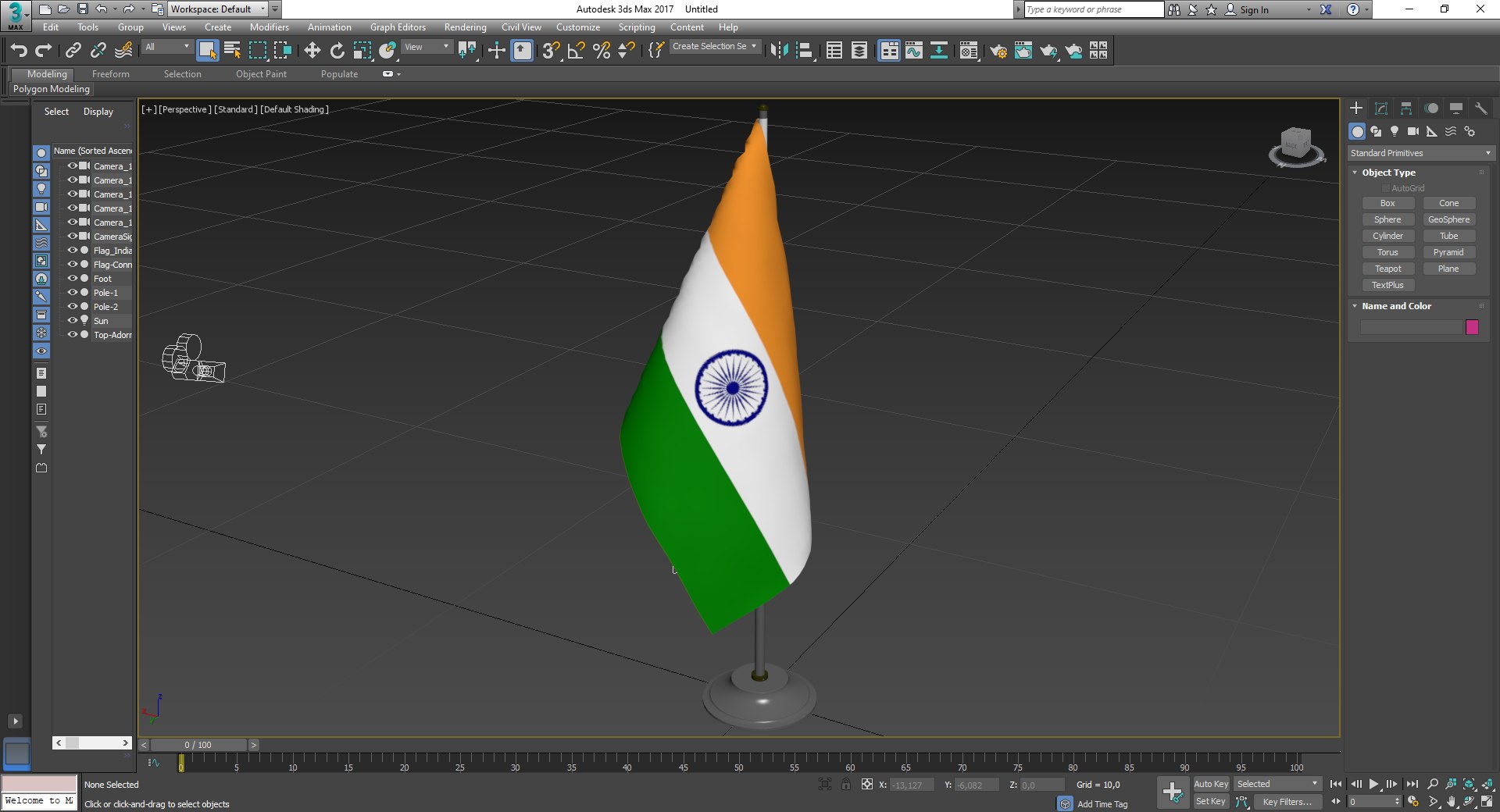Enable the Auto Key toggle
The height and width of the screenshot is (812, 1500).
point(1211,784)
